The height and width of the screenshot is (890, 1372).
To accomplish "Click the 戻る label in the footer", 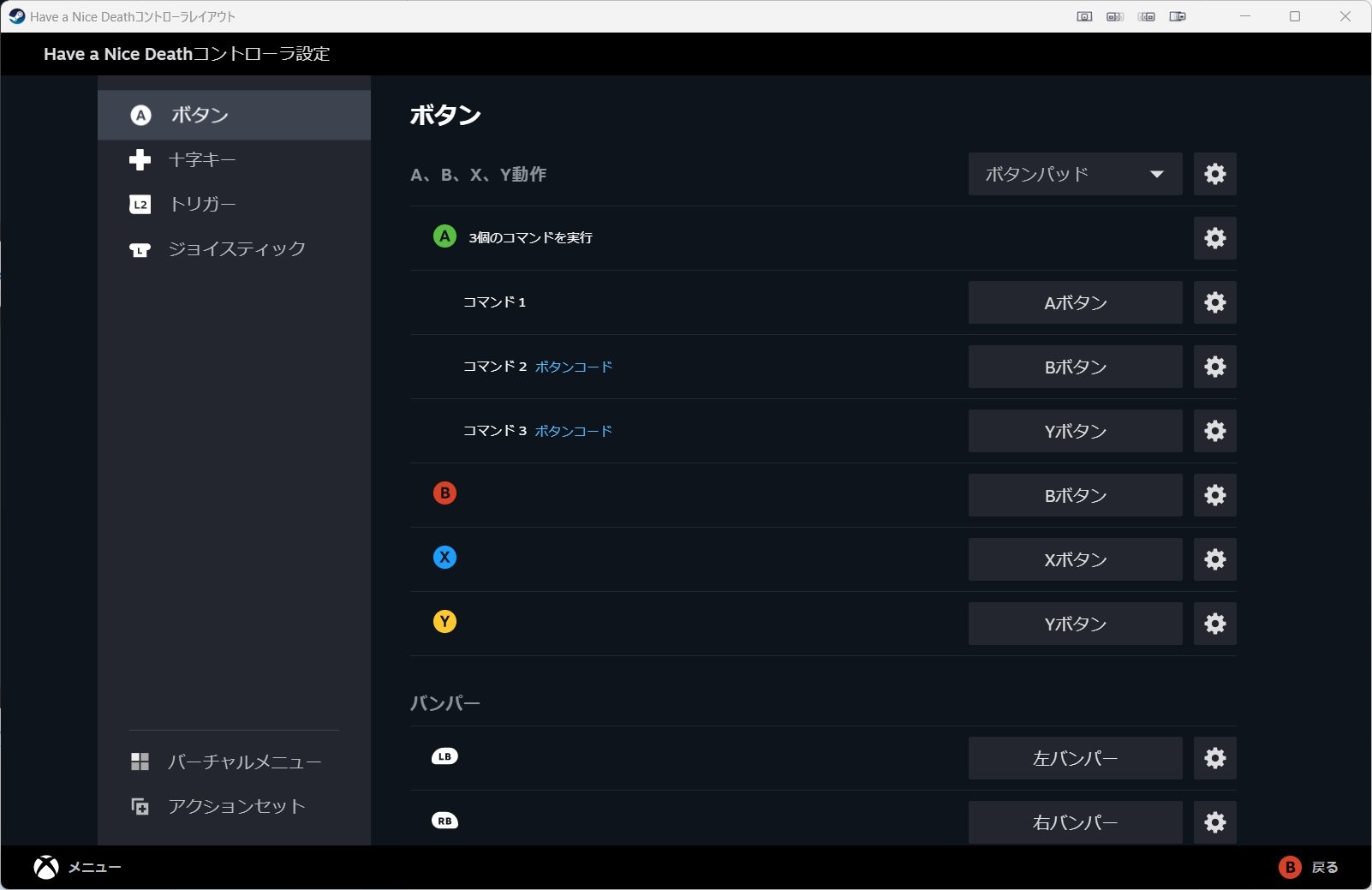I will [1325, 868].
